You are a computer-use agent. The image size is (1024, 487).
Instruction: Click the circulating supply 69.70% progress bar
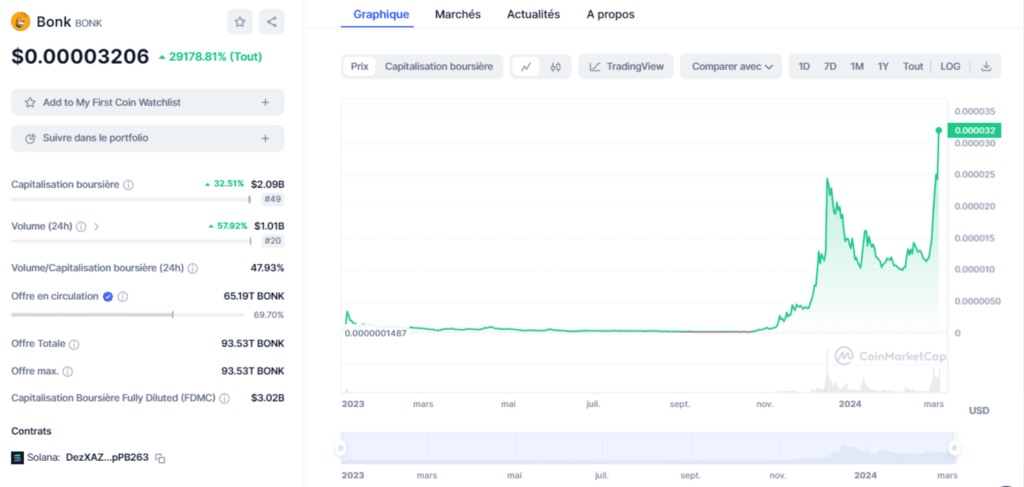click(x=127, y=315)
